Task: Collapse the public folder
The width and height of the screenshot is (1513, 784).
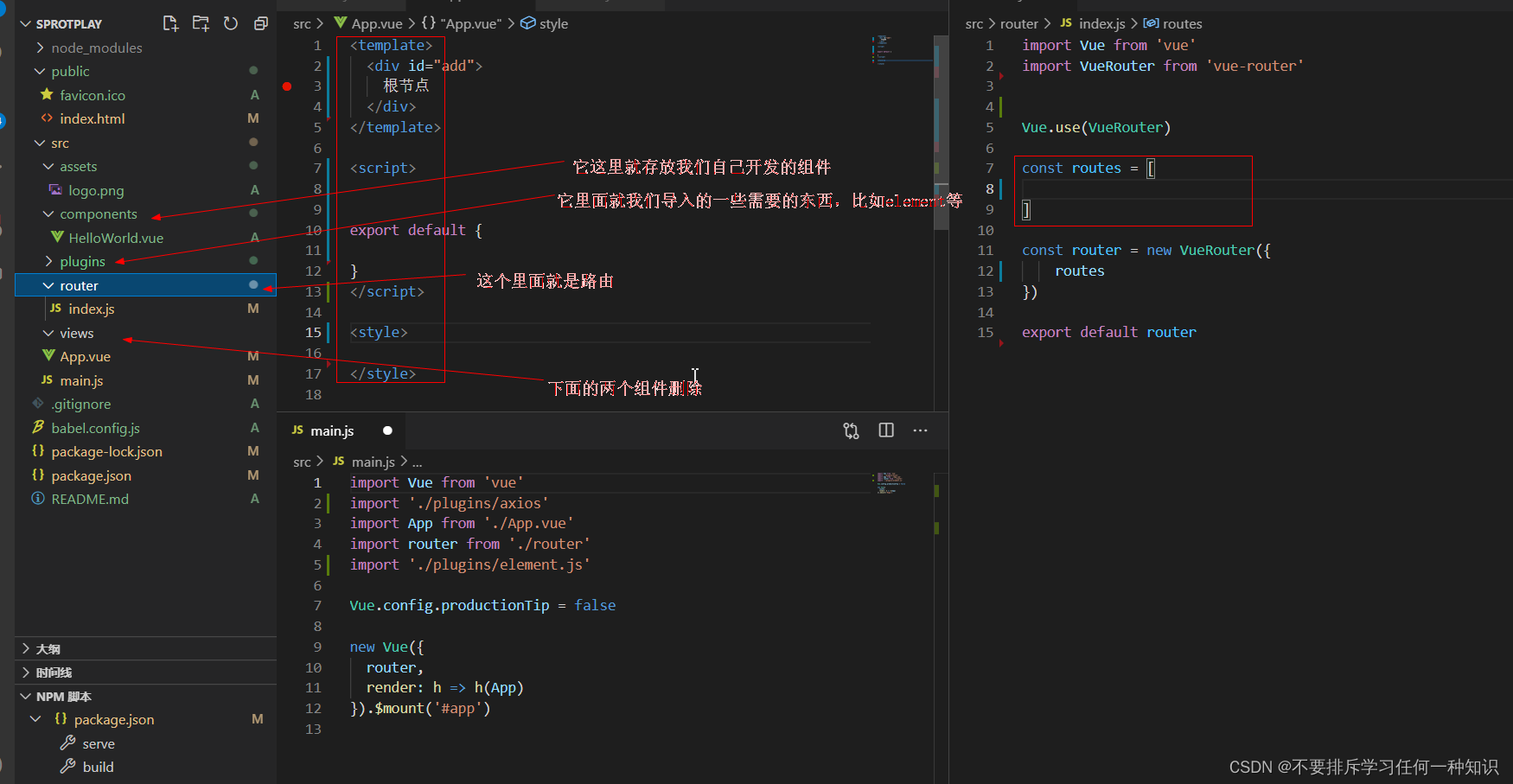Action: pos(40,71)
